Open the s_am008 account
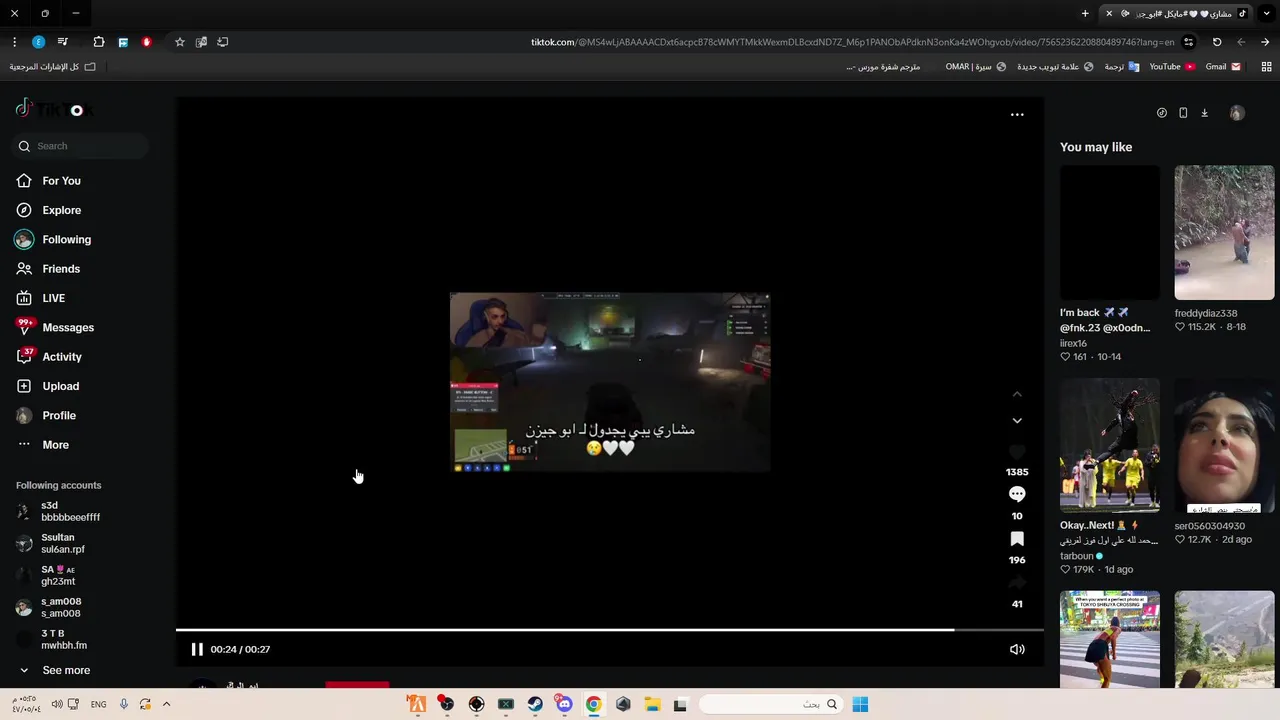The height and width of the screenshot is (720, 1280). coord(50,607)
